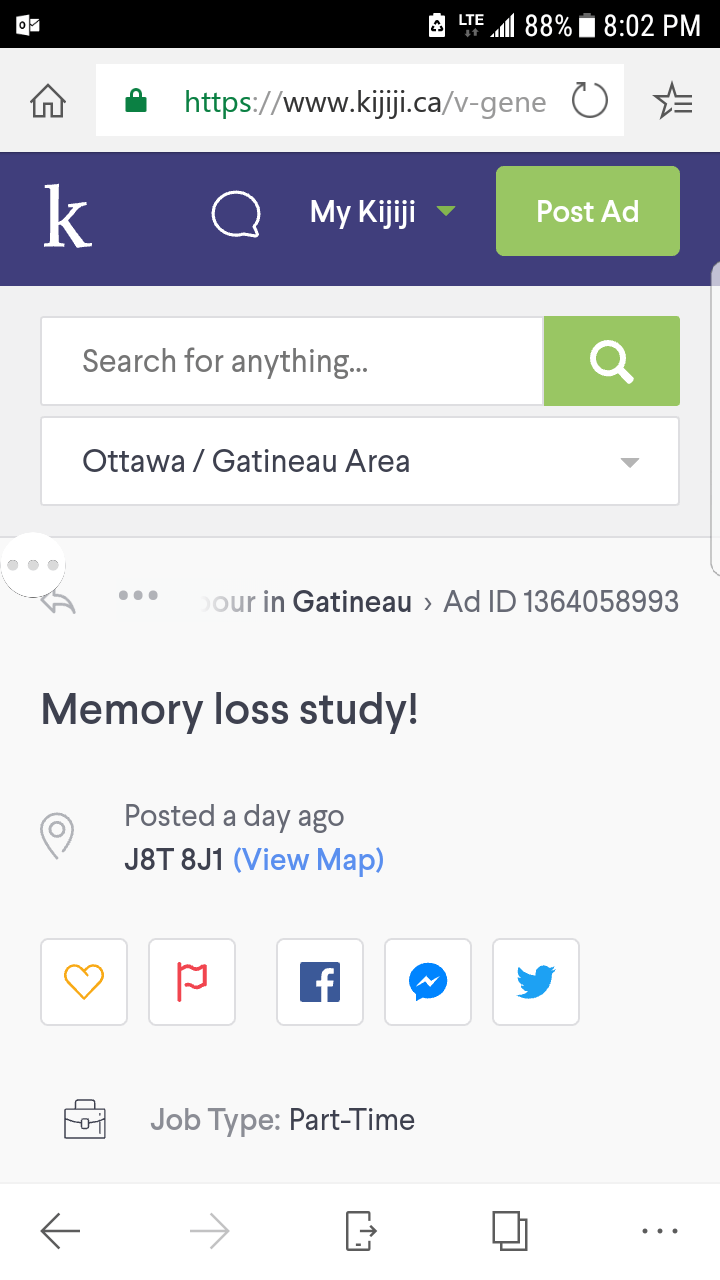
Task: Expand the My Kijiji dropdown menu
Action: click(x=382, y=212)
